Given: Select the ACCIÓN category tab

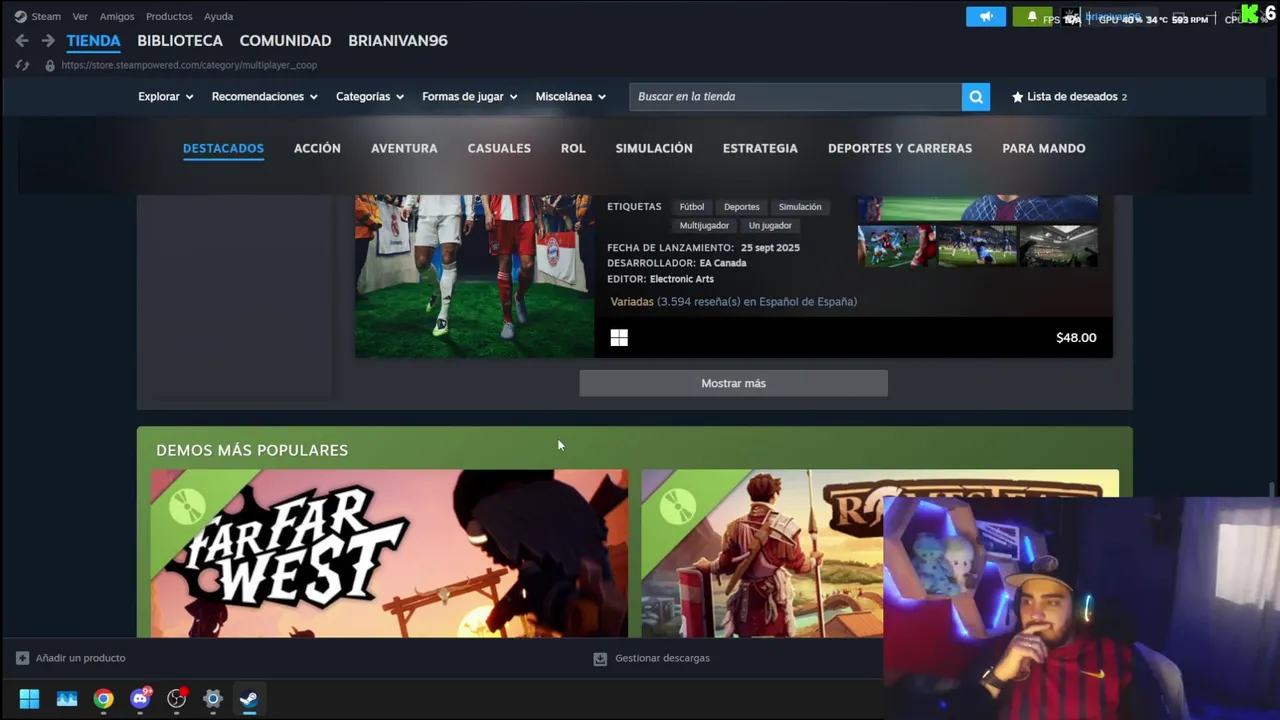Looking at the screenshot, I should pyautogui.click(x=317, y=148).
